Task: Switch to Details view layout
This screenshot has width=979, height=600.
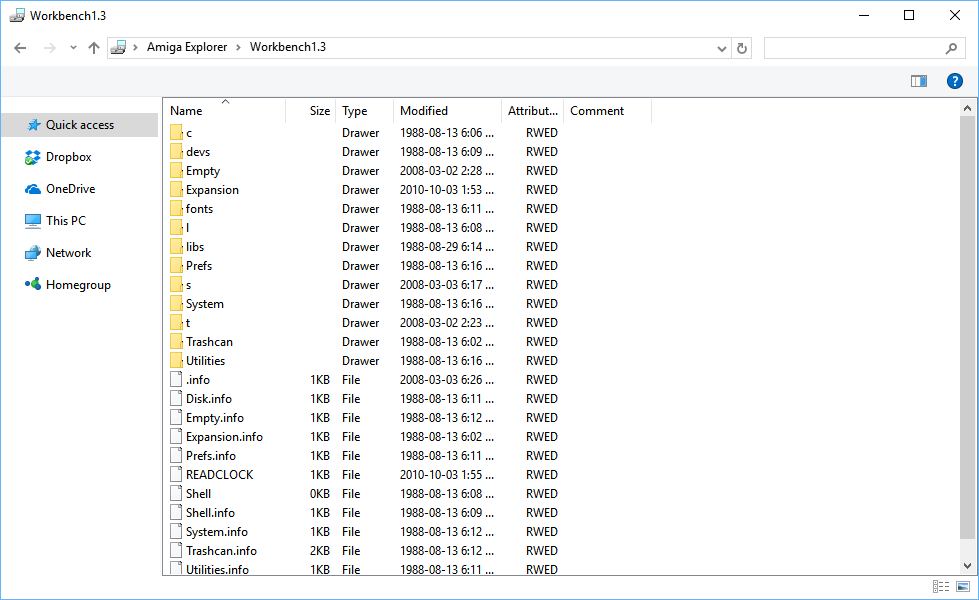Action: 941,586
